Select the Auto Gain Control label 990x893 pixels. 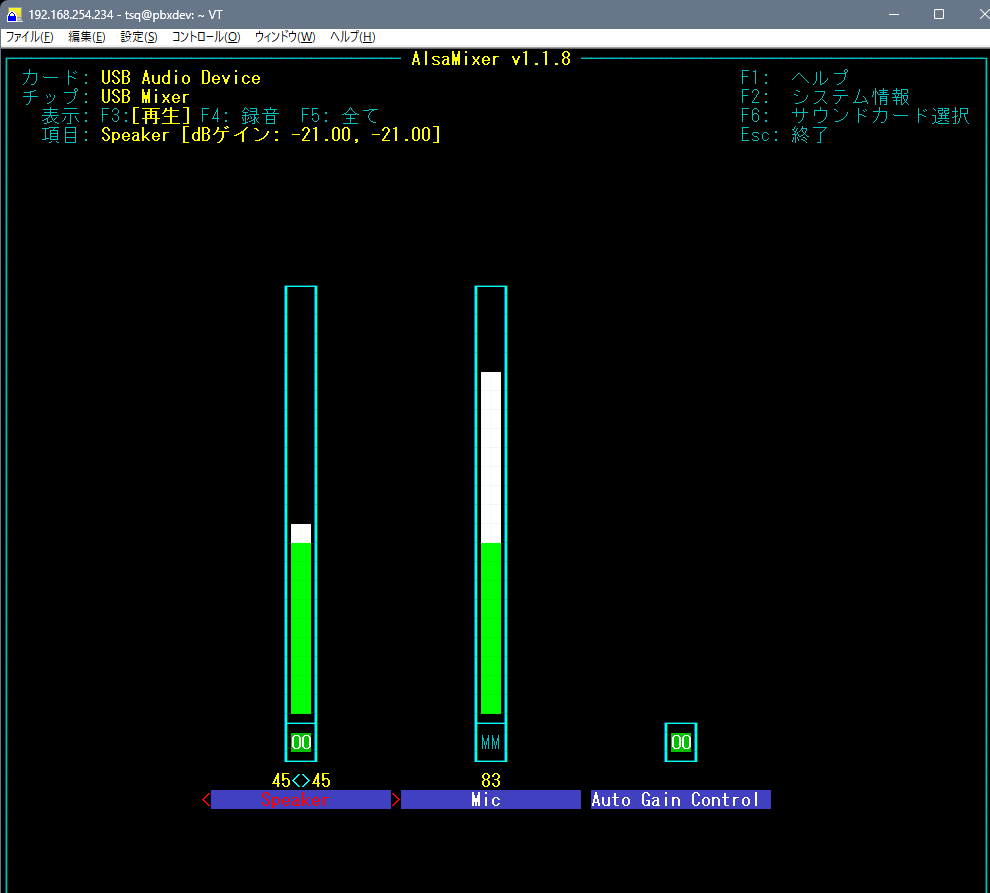point(680,800)
